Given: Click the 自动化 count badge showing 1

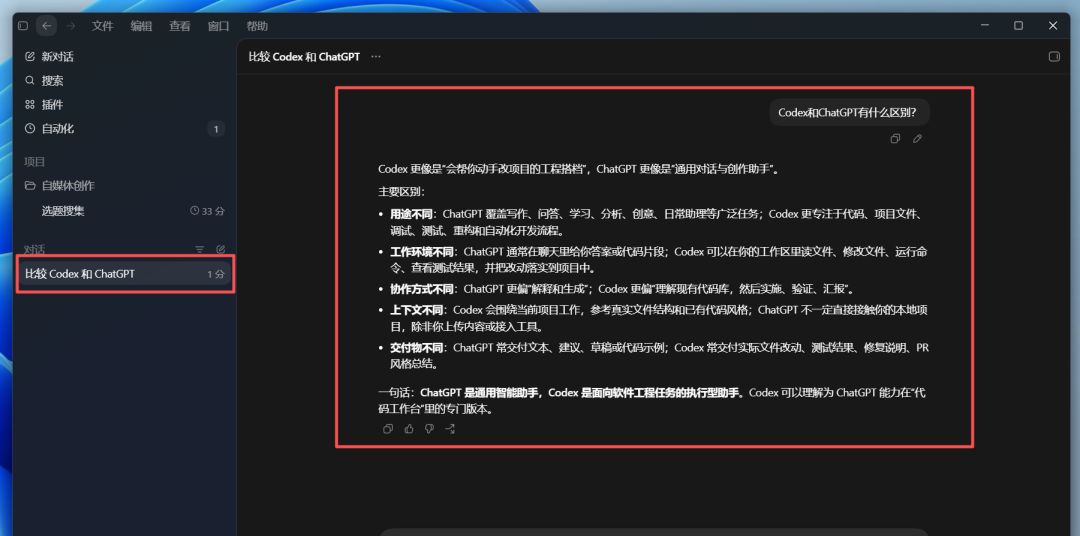Looking at the screenshot, I should 216,129.
